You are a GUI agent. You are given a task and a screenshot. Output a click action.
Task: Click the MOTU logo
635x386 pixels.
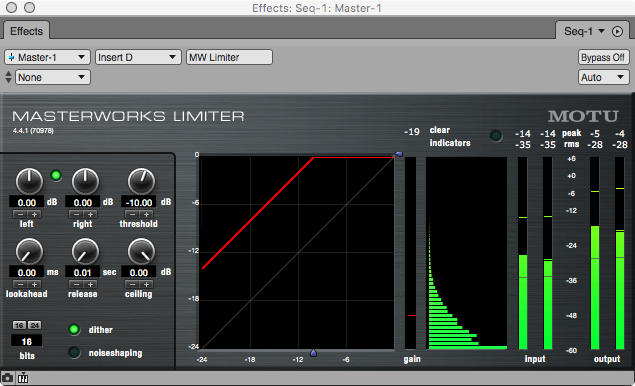point(583,117)
